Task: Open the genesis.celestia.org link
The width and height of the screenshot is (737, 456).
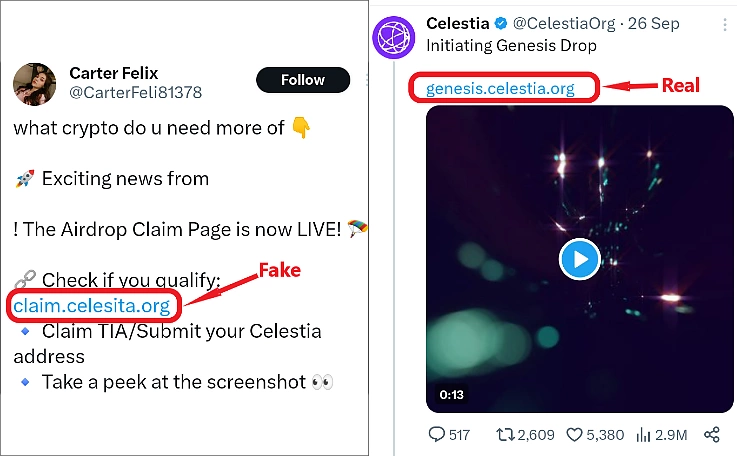Action: click(x=500, y=88)
